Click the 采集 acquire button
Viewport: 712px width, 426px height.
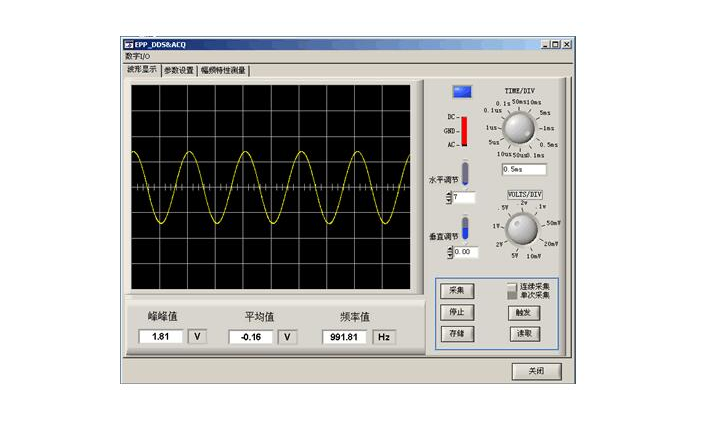(x=457, y=291)
